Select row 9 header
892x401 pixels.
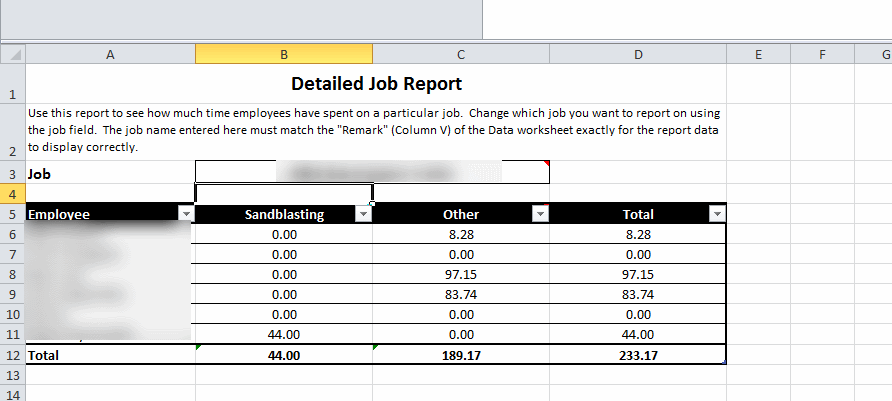(x=13, y=294)
